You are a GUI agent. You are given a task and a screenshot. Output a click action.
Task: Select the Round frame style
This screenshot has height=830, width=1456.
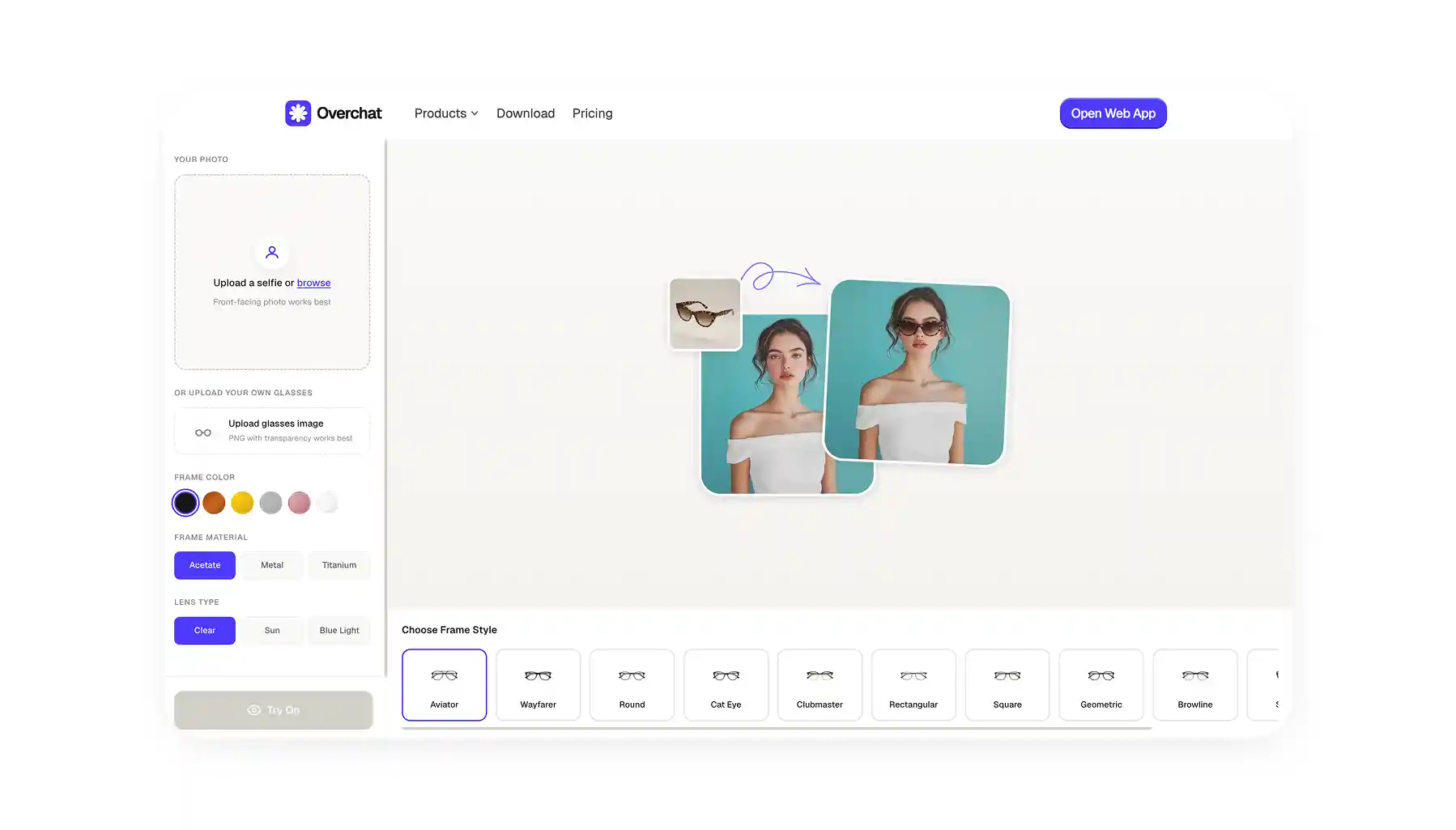click(632, 684)
